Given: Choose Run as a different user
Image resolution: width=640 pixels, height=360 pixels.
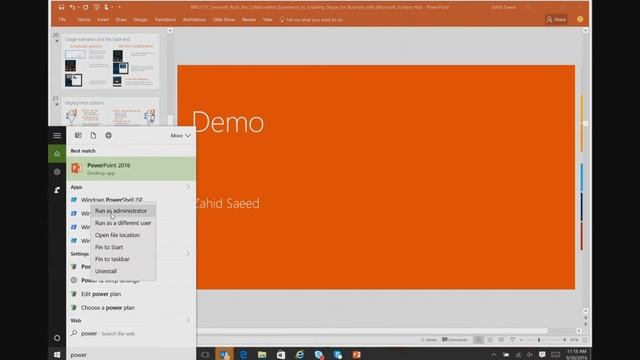Looking at the screenshot, I should pos(123,223).
